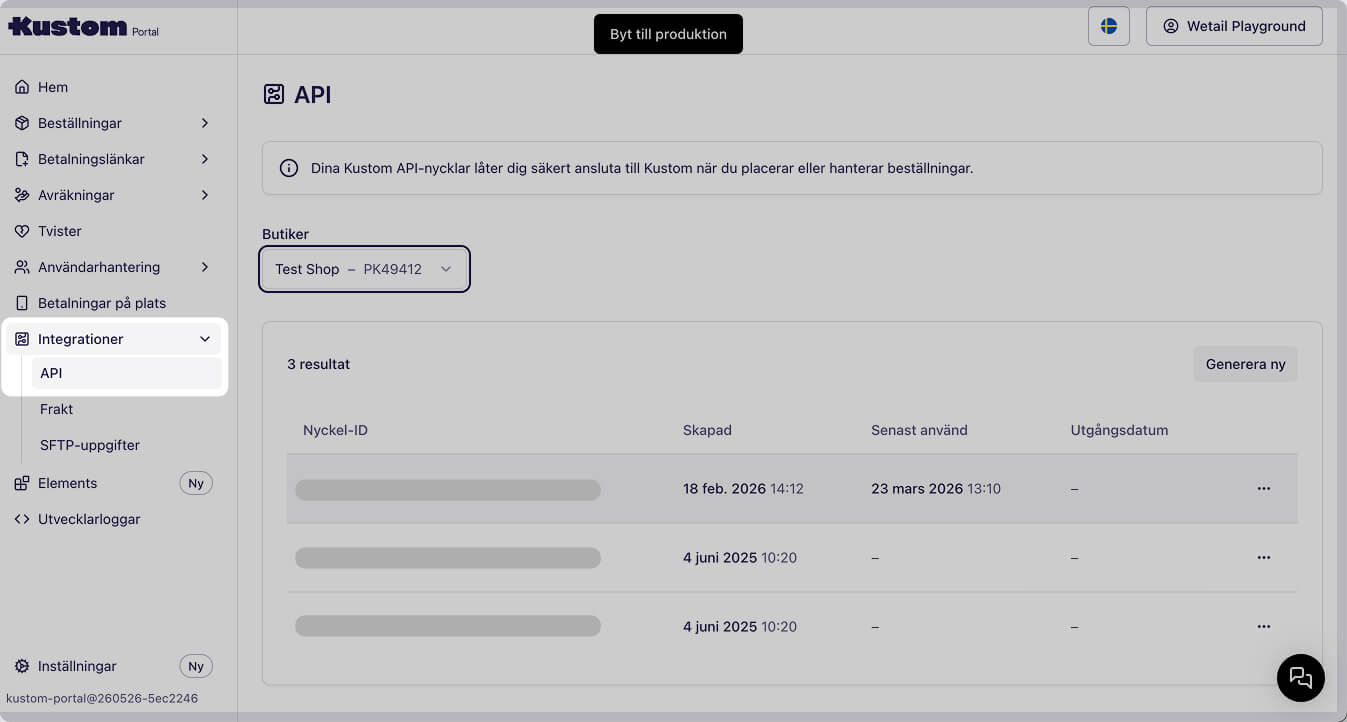The width and height of the screenshot is (1347, 722).
Task: Open the Butiker Test Shop dropdown
Action: coord(364,269)
